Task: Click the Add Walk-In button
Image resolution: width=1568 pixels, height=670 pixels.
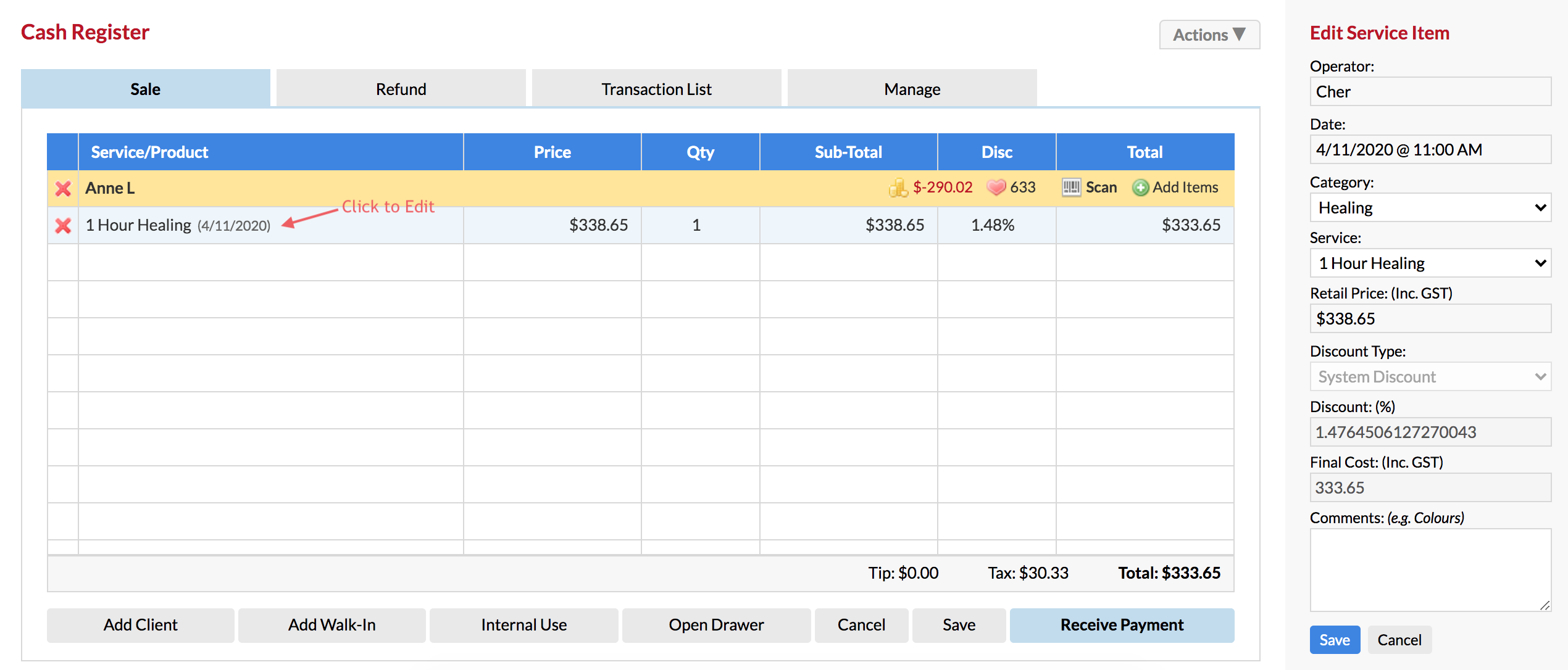Action: tap(332, 625)
